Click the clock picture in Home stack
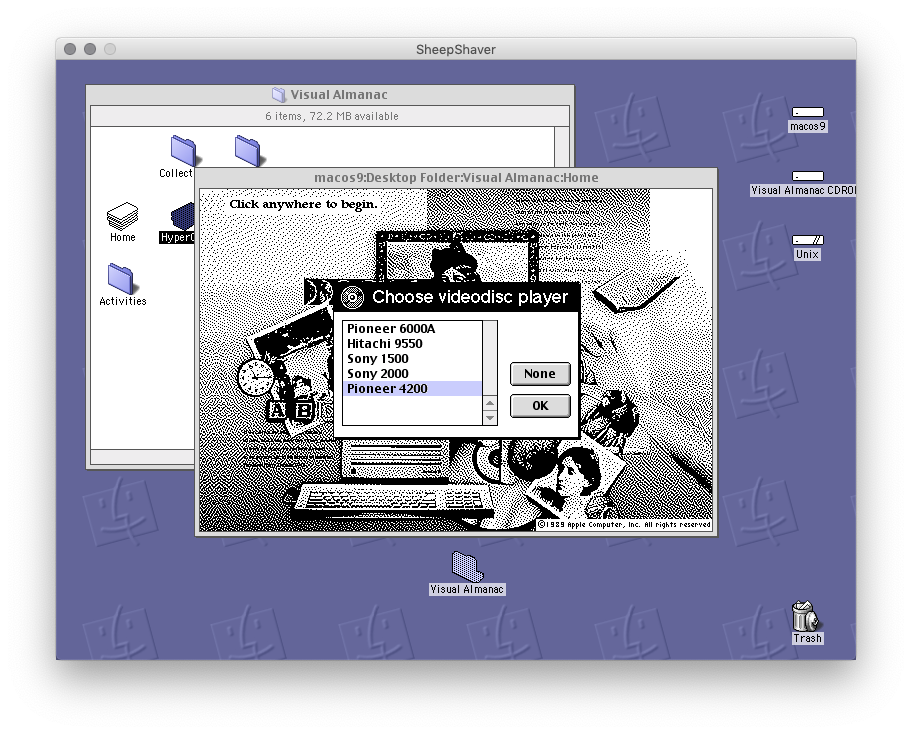912x734 pixels. coord(255,377)
